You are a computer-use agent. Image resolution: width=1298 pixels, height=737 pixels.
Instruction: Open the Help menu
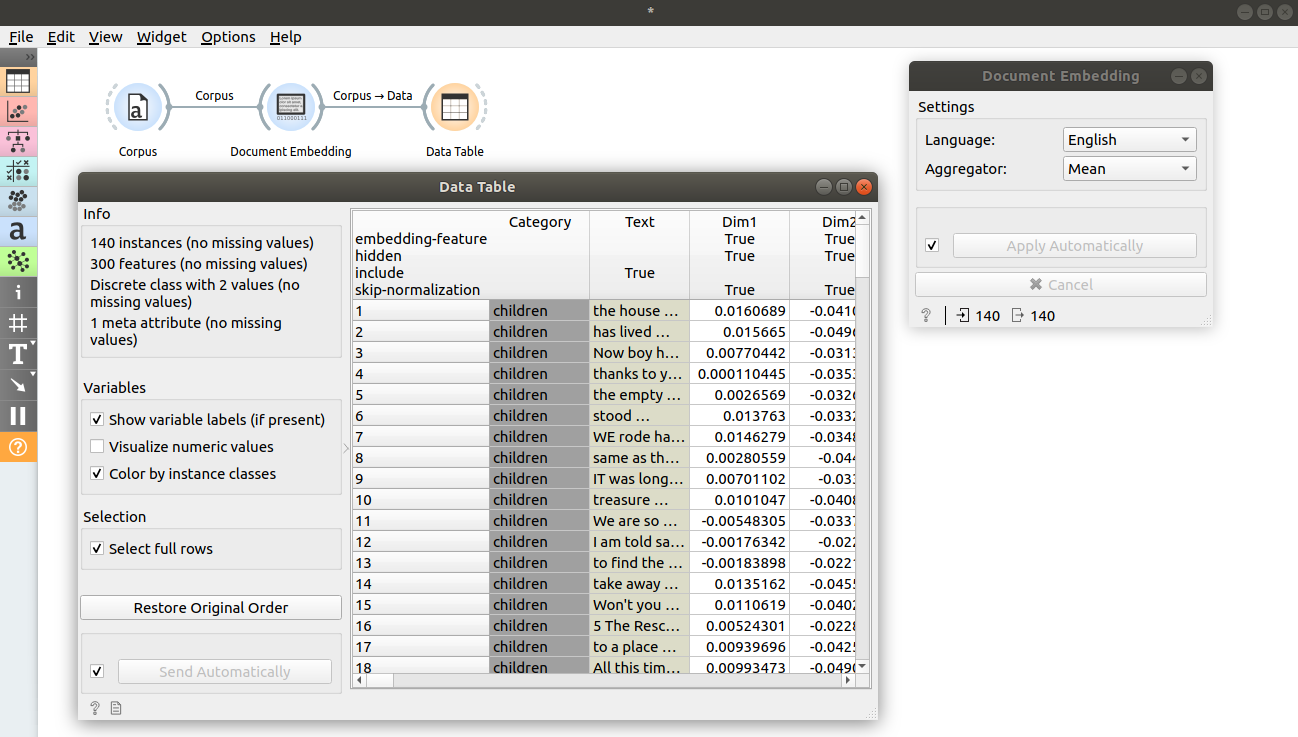tap(285, 37)
